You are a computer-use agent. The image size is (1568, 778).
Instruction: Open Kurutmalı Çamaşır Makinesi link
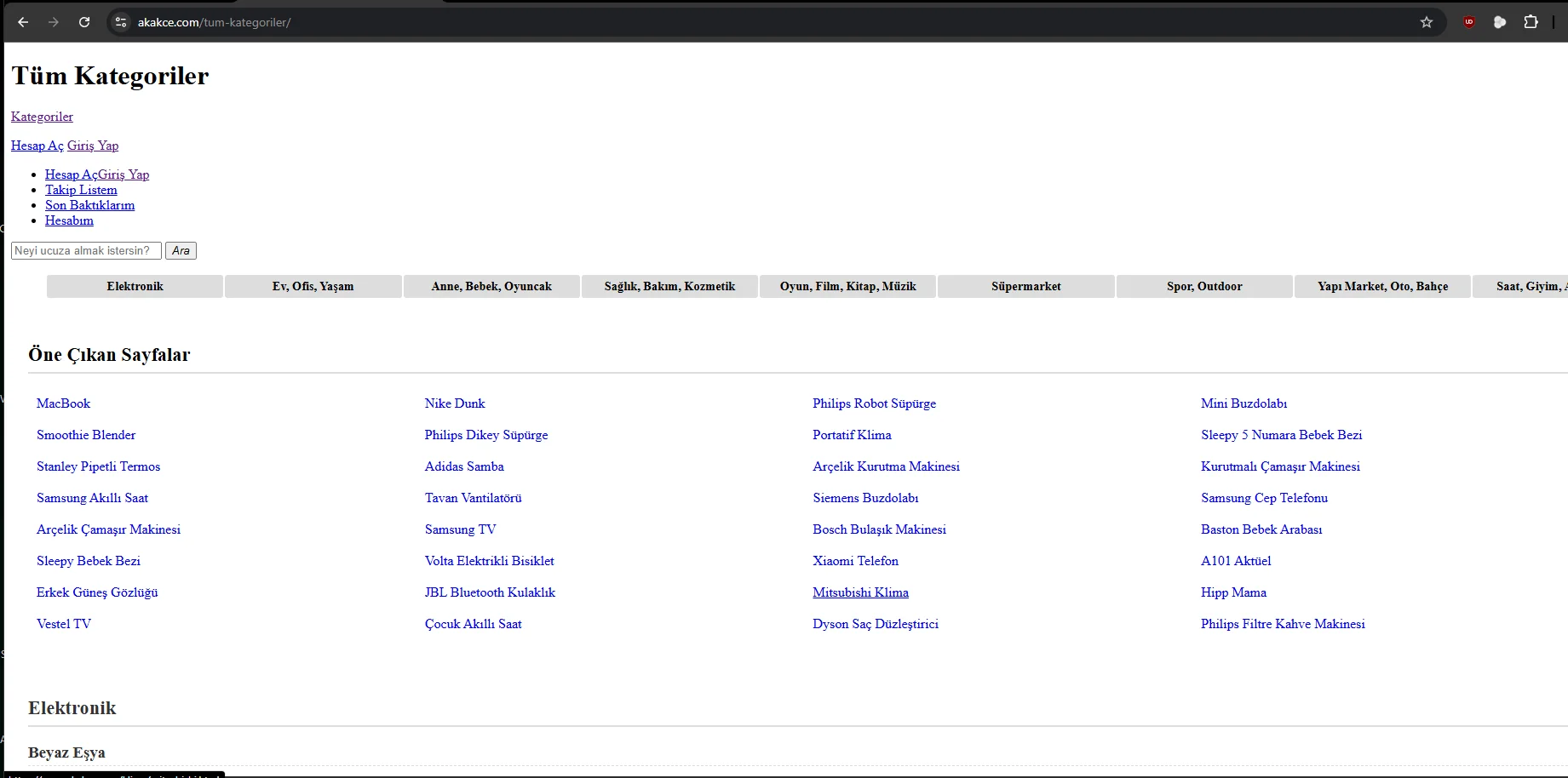[x=1280, y=466]
